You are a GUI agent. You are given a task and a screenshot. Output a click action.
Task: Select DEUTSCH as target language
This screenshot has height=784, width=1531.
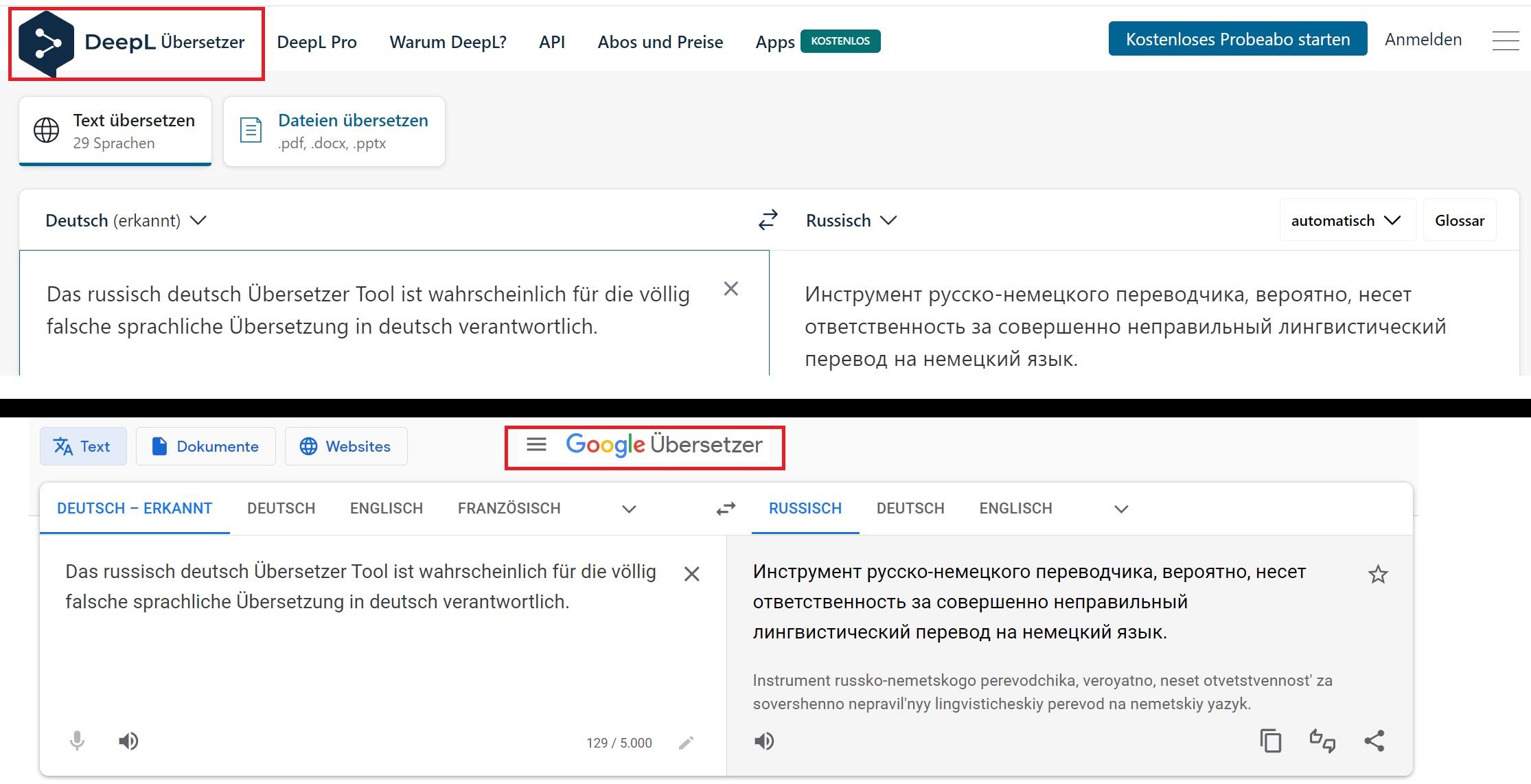pos(910,509)
